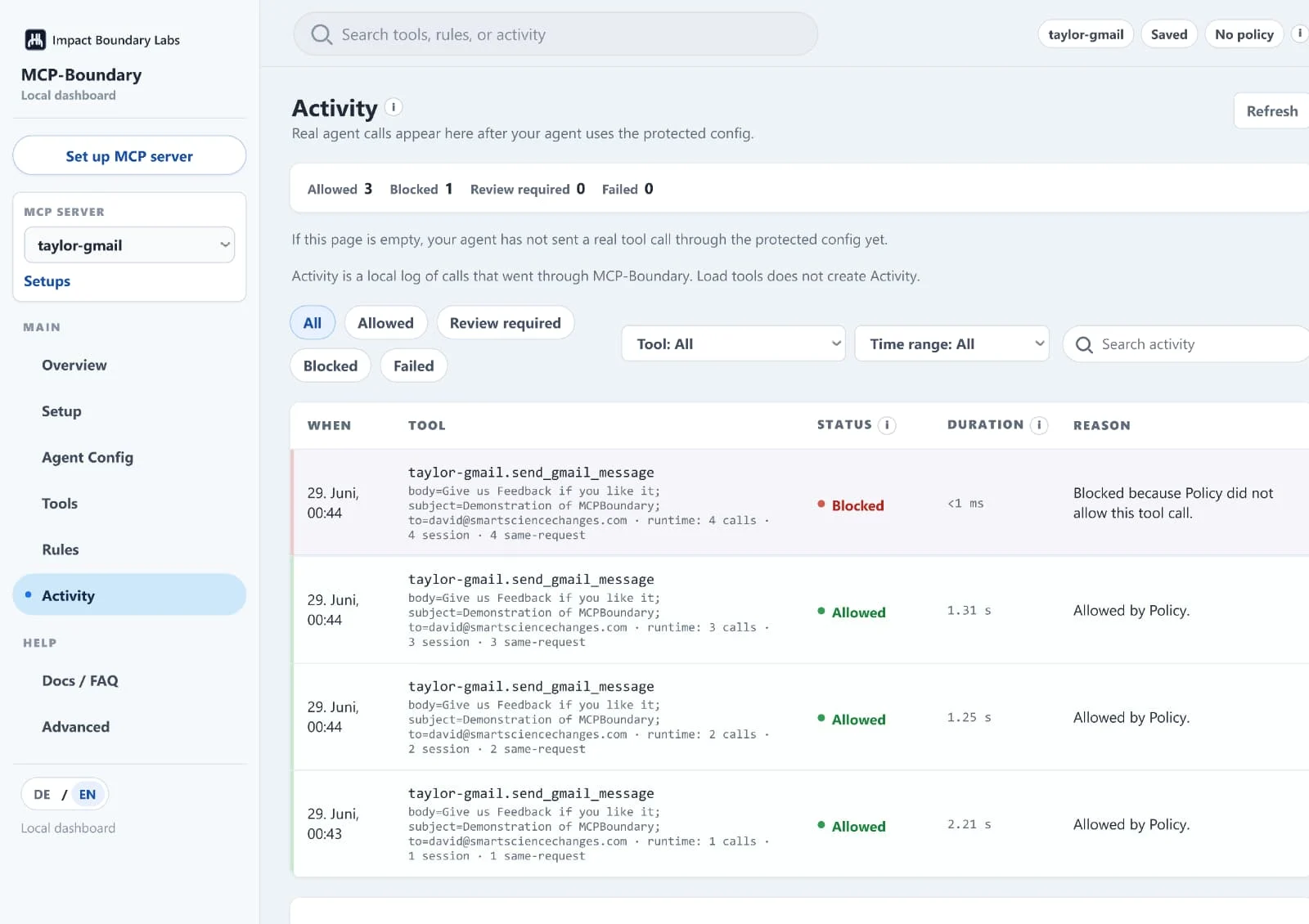The height and width of the screenshot is (924, 1309).
Task: Click the Failed 0 summary count
Action: point(628,189)
